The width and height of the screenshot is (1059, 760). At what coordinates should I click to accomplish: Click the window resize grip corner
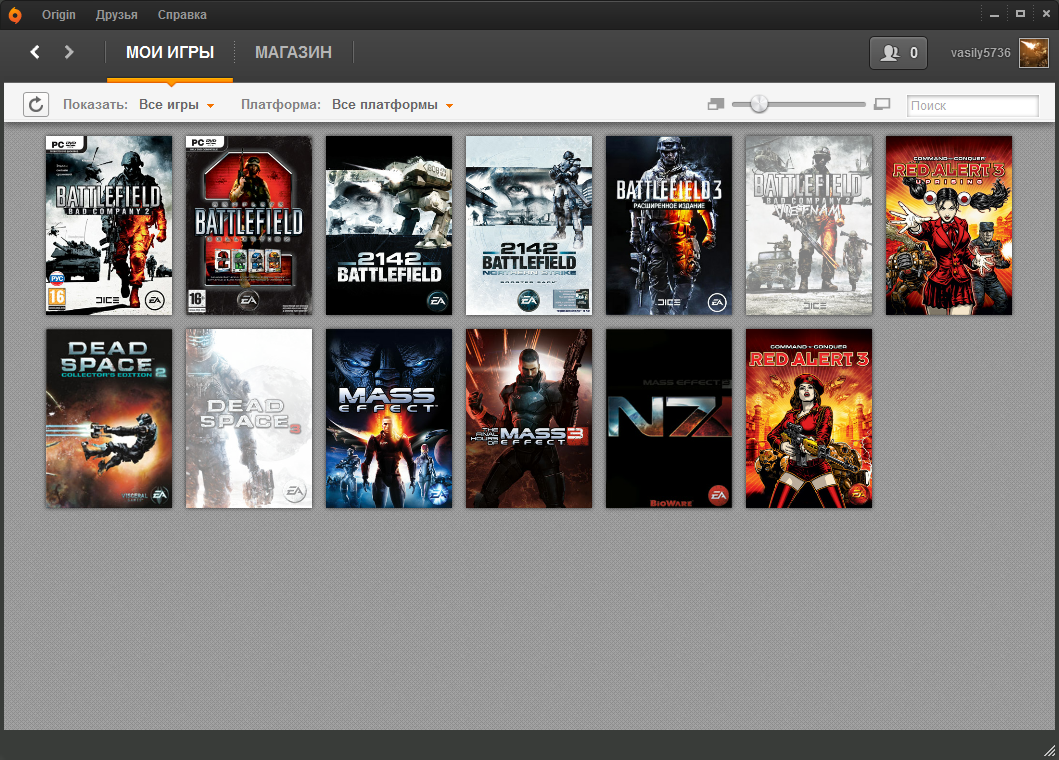1050,750
